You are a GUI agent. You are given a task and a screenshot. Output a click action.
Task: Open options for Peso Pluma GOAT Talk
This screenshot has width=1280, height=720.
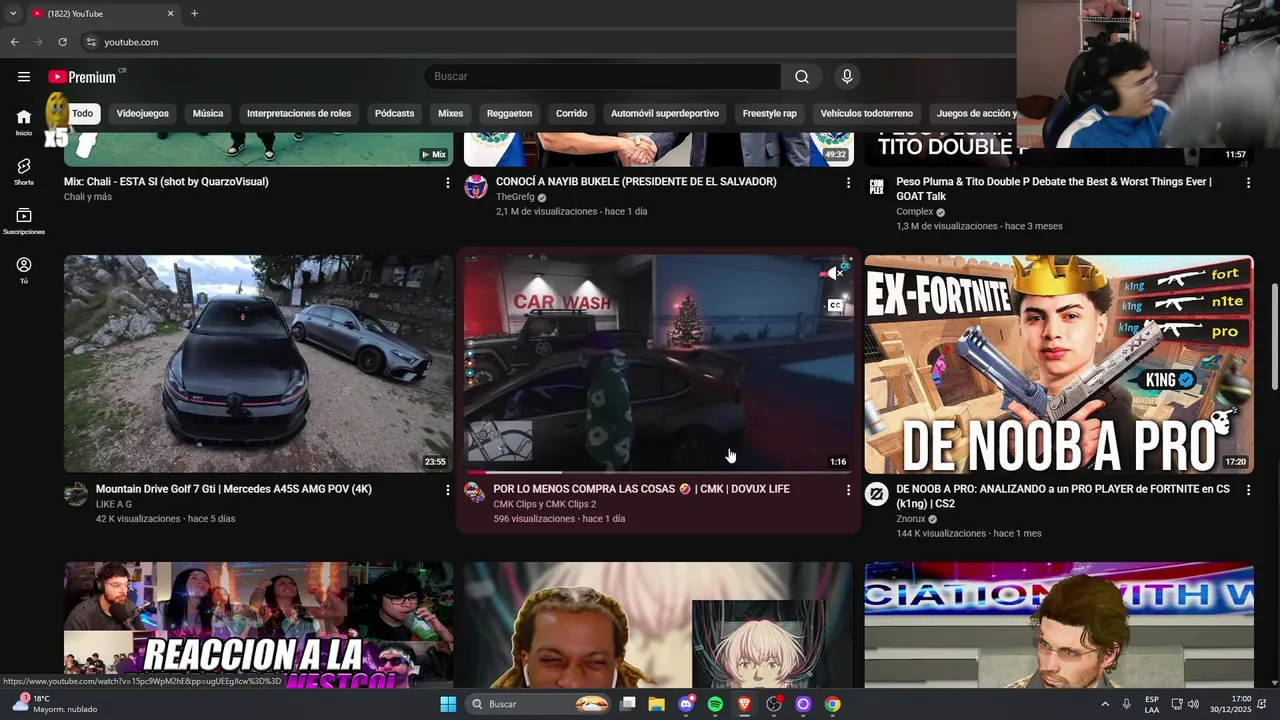click(1248, 182)
